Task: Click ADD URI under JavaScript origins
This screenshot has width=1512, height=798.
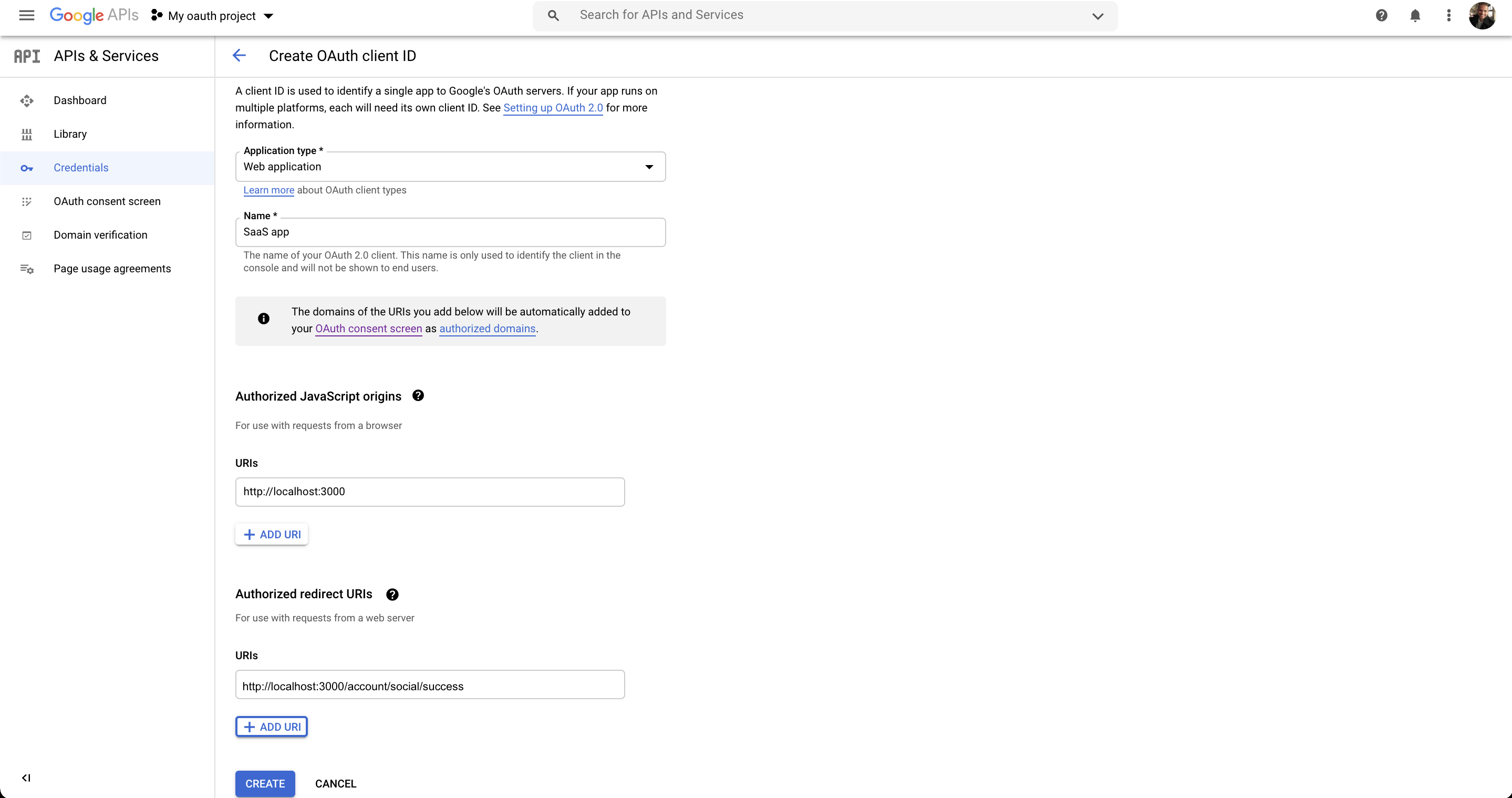Action: (x=272, y=534)
